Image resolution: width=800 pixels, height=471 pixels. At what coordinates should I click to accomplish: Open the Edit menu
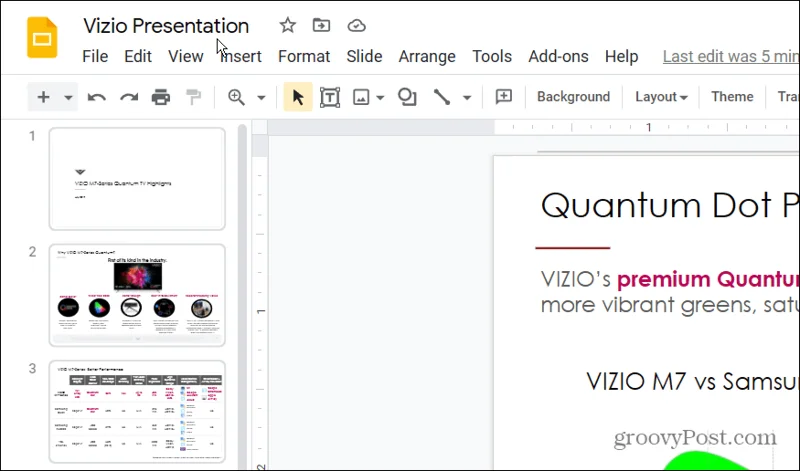pos(138,56)
